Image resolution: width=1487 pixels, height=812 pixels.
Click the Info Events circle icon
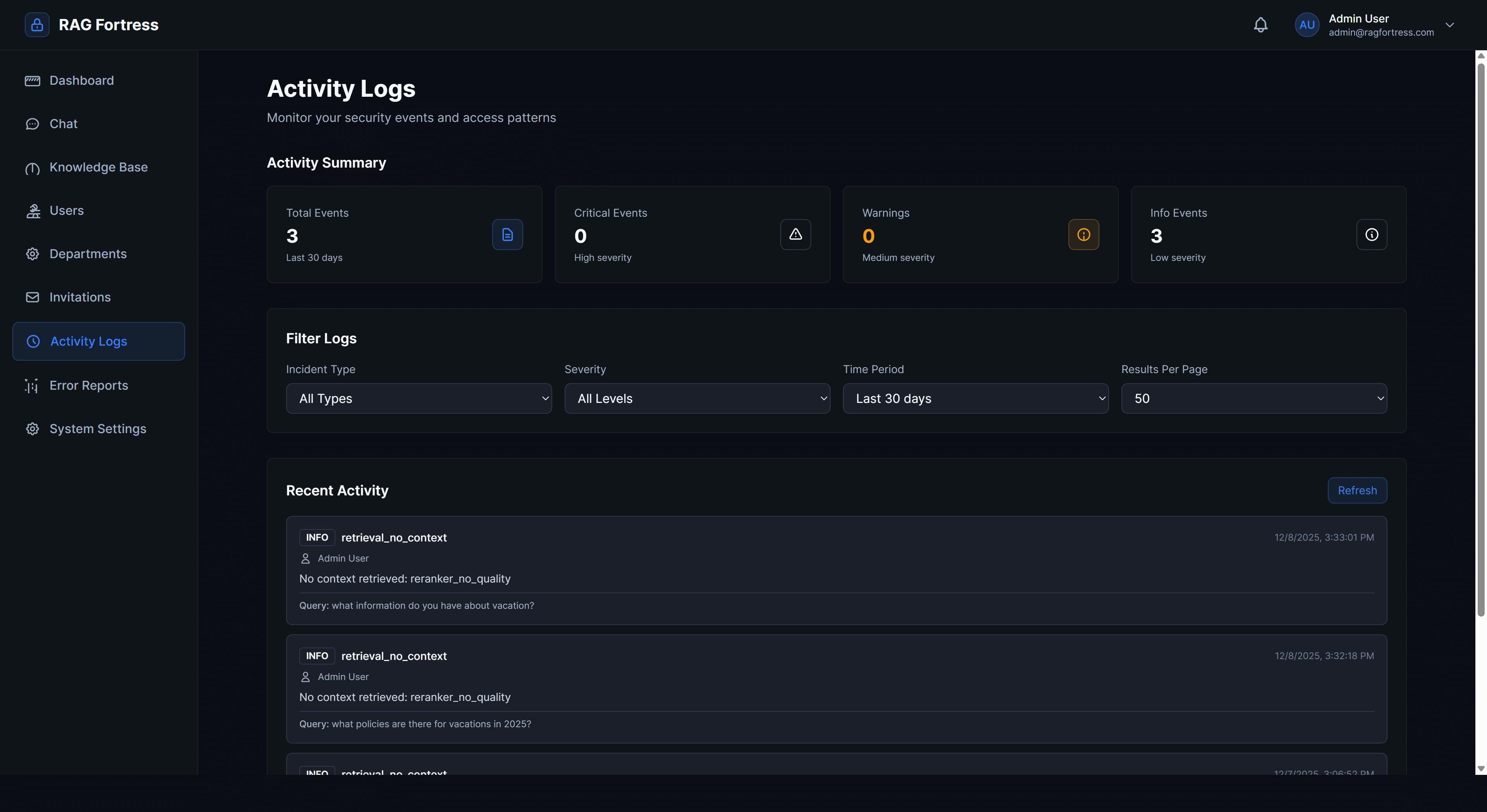click(1372, 234)
